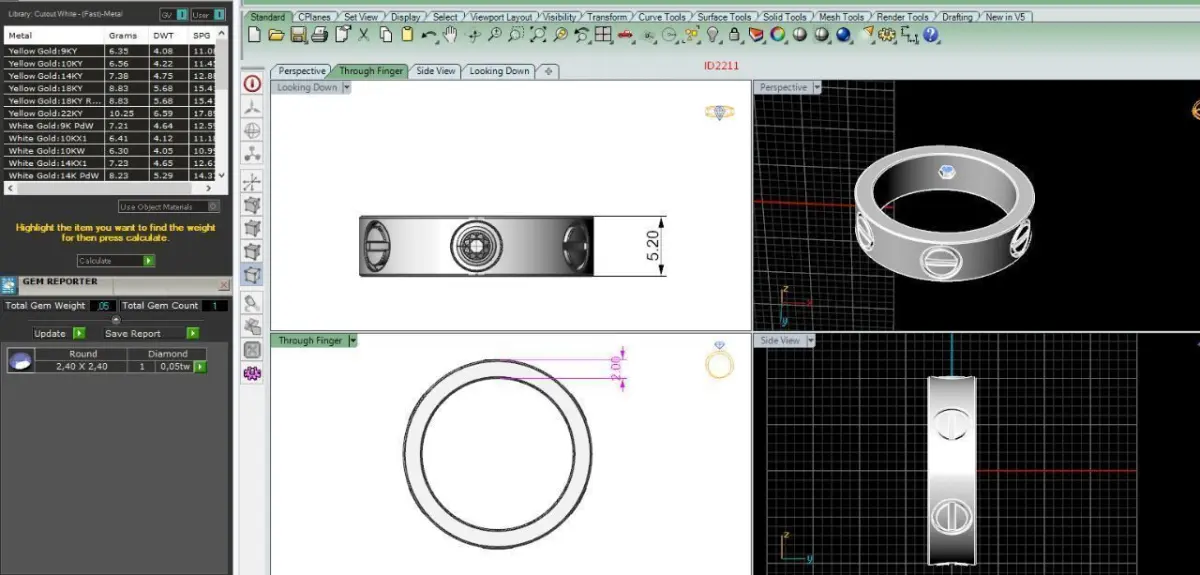The width and height of the screenshot is (1200, 575).
Task: Click the 2,40 X 2,40 gem size cell
Action: click(x=83, y=367)
